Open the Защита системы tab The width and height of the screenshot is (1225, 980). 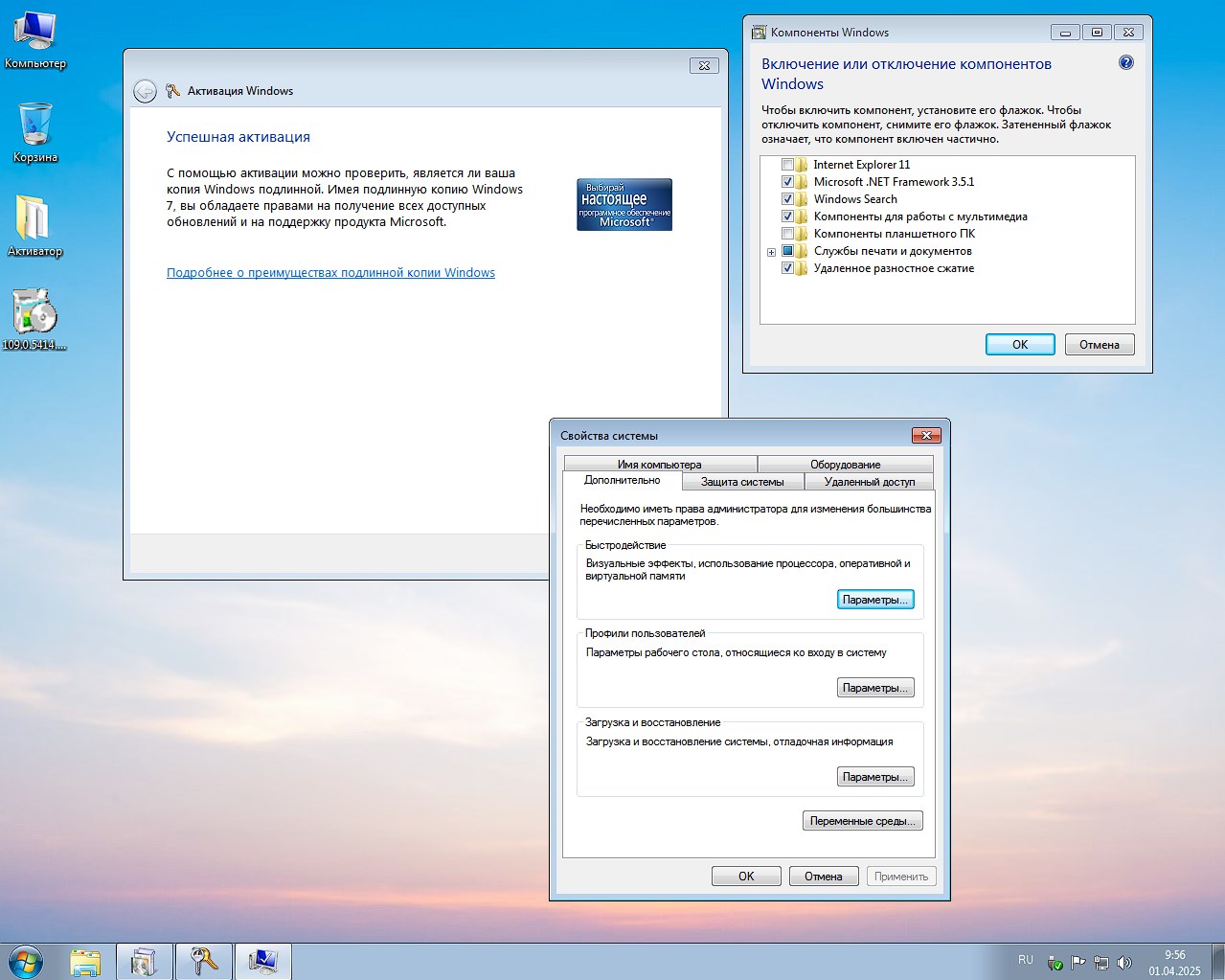[x=742, y=482]
